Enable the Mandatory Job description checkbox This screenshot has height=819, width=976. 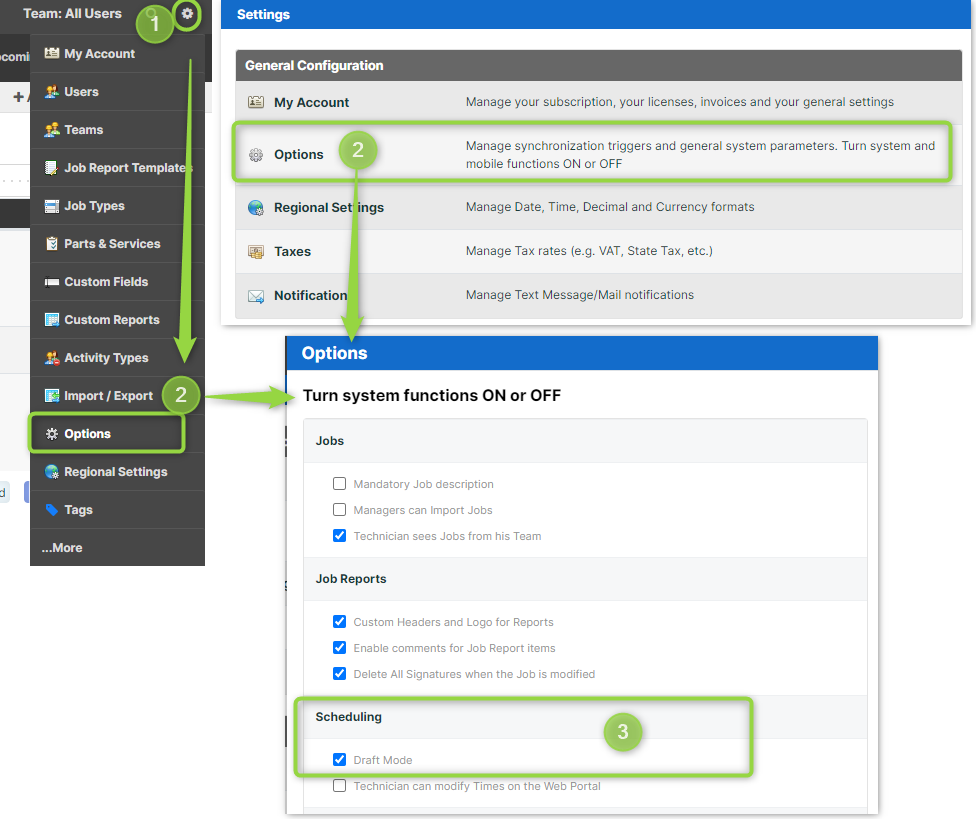pos(340,484)
